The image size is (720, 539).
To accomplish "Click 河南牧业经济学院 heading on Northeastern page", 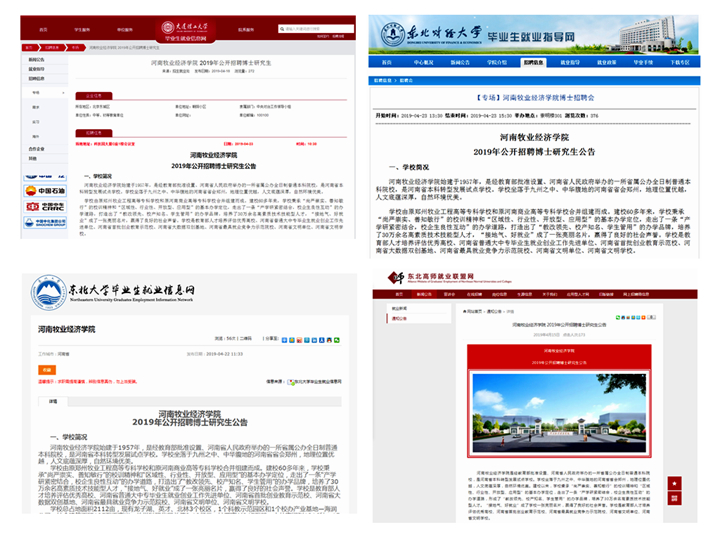I will [67, 329].
